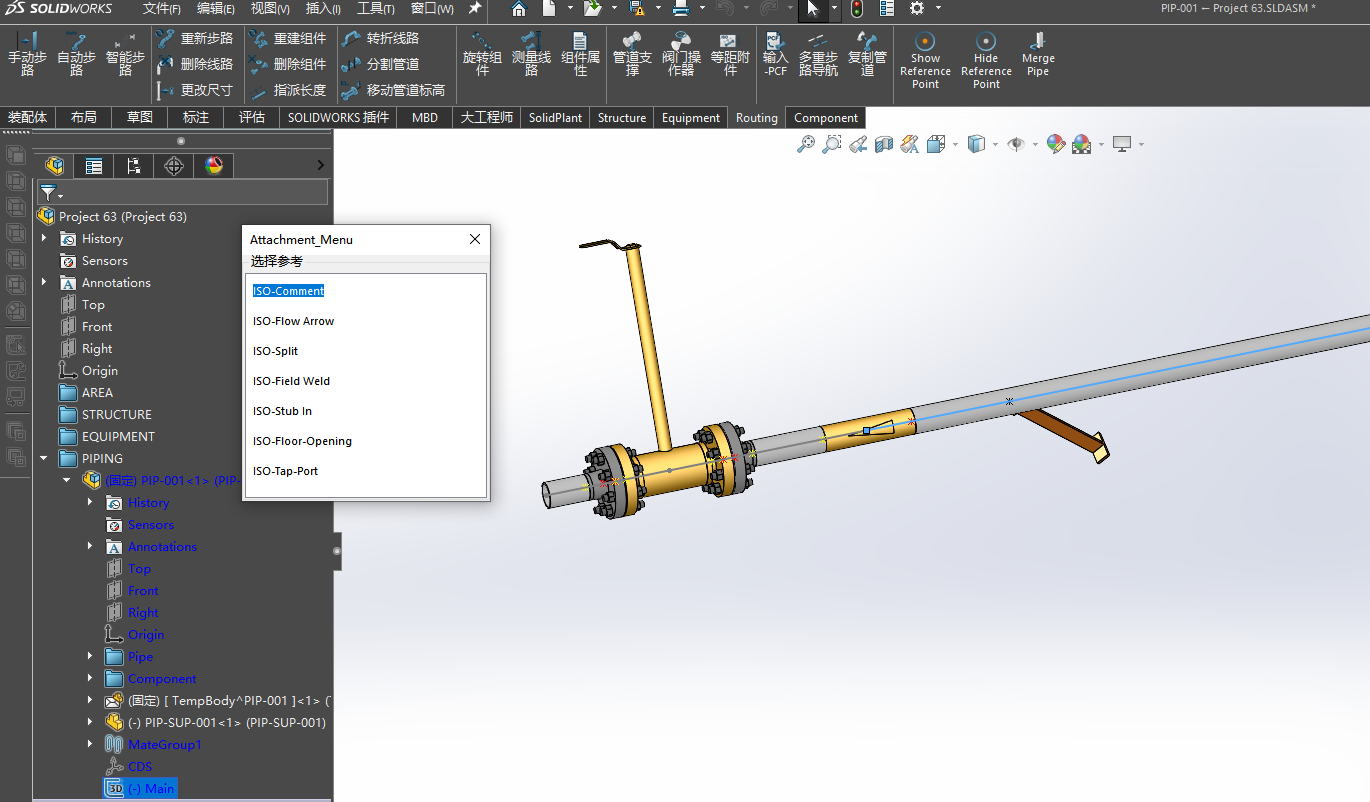Image resolution: width=1370 pixels, height=802 pixels.
Task: Open the ConfigurationManager tab icon
Action: click(x=134, y=166)
